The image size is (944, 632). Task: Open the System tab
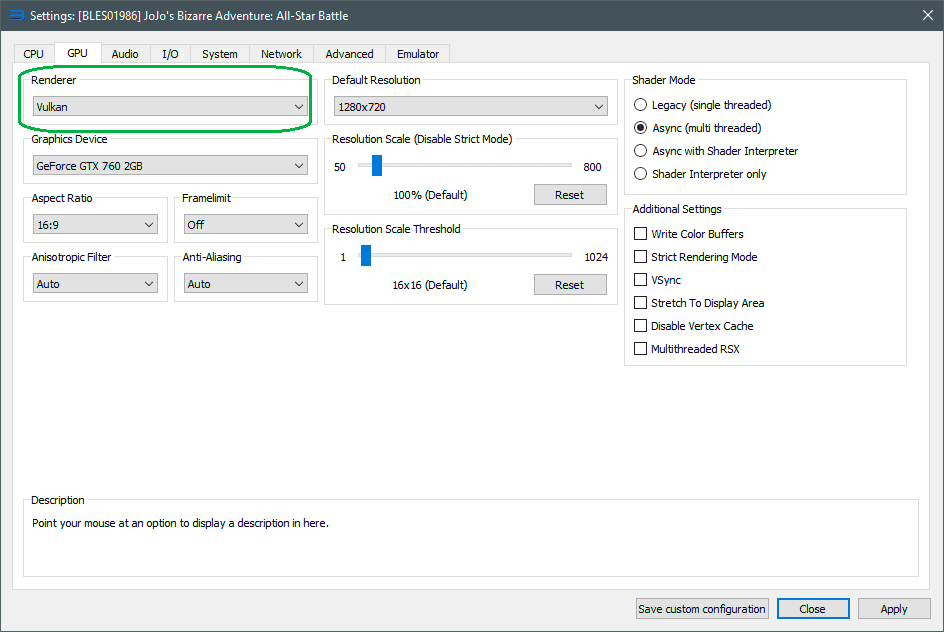(220, 54)
